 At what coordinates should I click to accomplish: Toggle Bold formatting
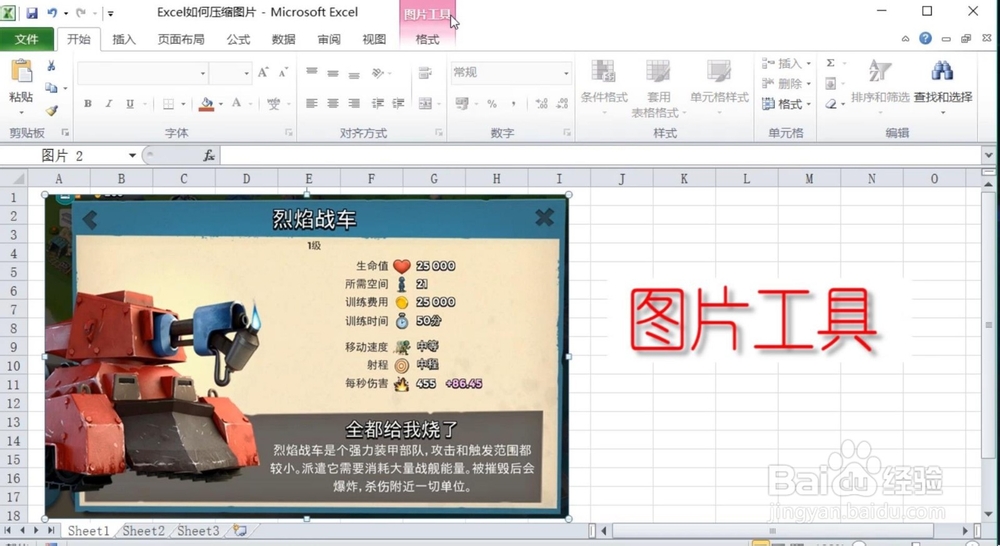pyautogui.click(x=88, y=103)
